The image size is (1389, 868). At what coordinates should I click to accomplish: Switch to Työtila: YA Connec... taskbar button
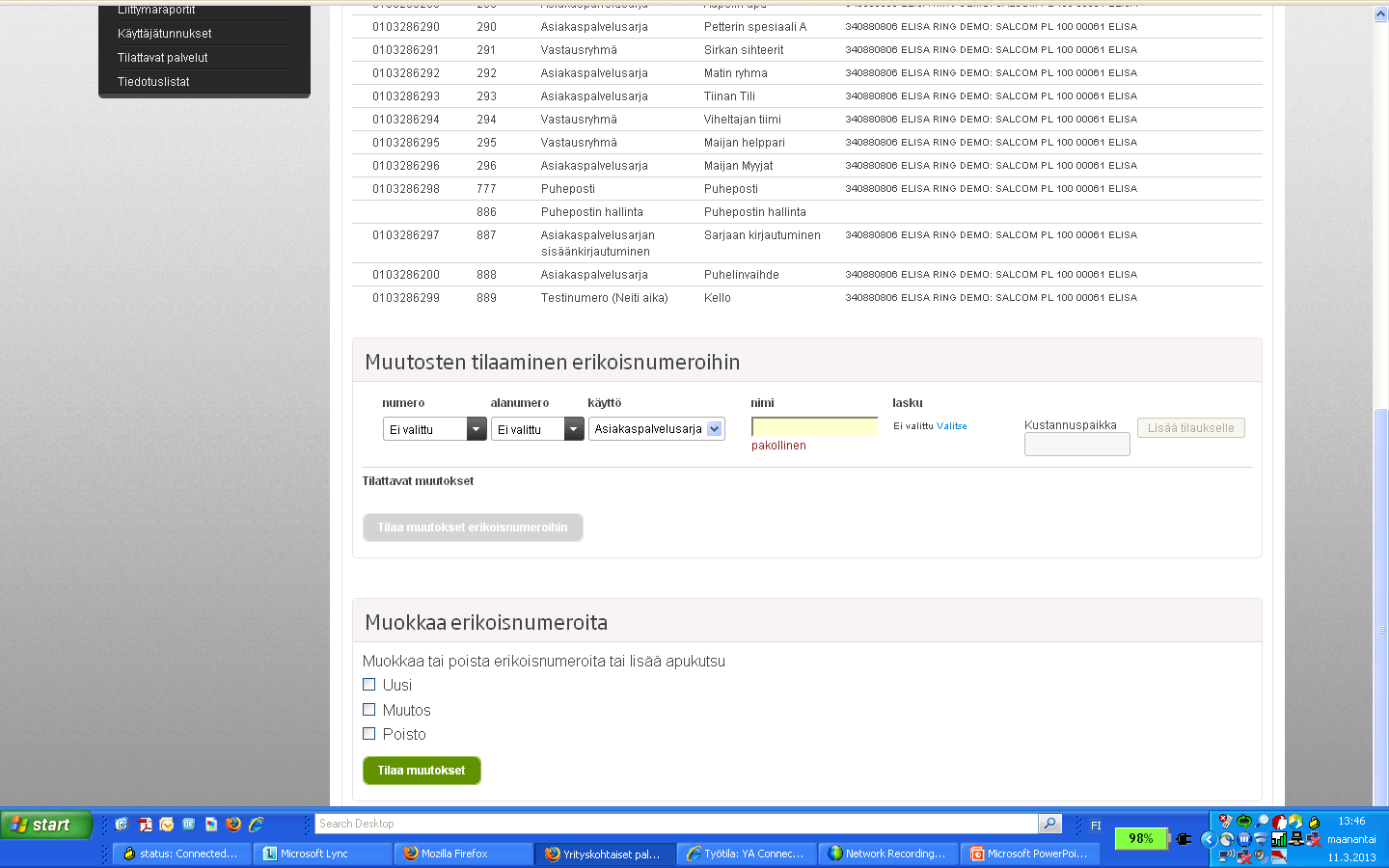746,854
